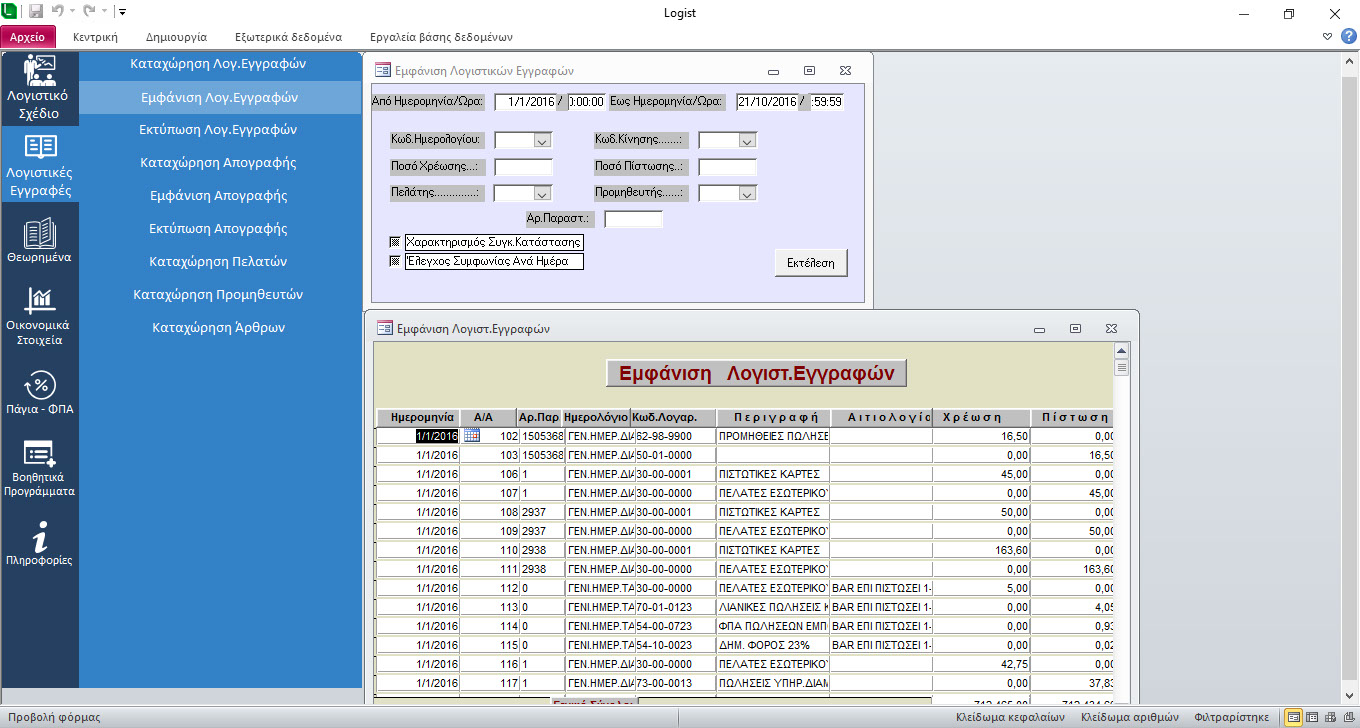Image resolution: width=1360 pixels, height=728 pixels.
Task: Open the Αρχείο menu tab
Action: point(27,37)
